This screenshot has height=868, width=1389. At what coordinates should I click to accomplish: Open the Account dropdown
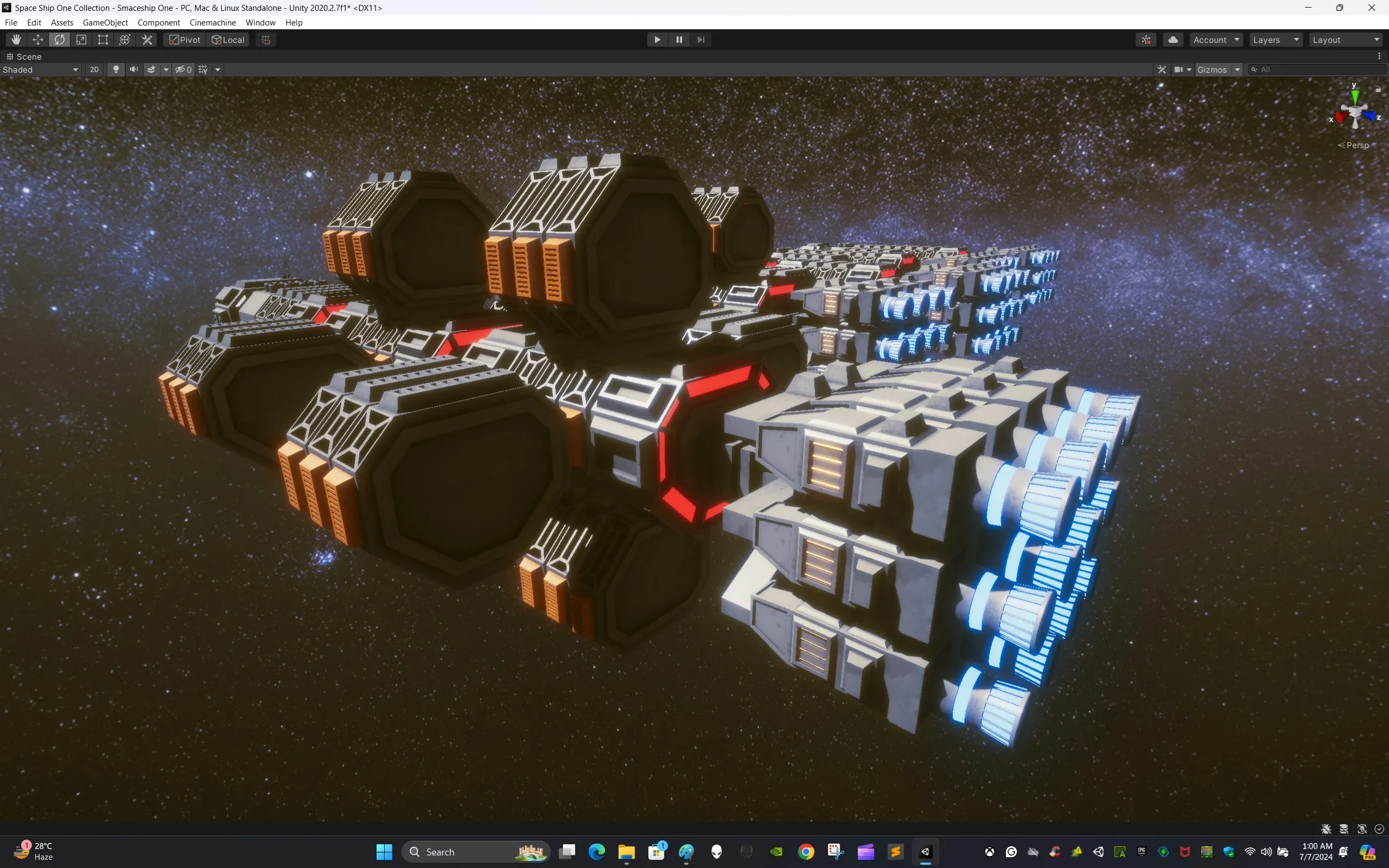click(x=1215, y=39)
